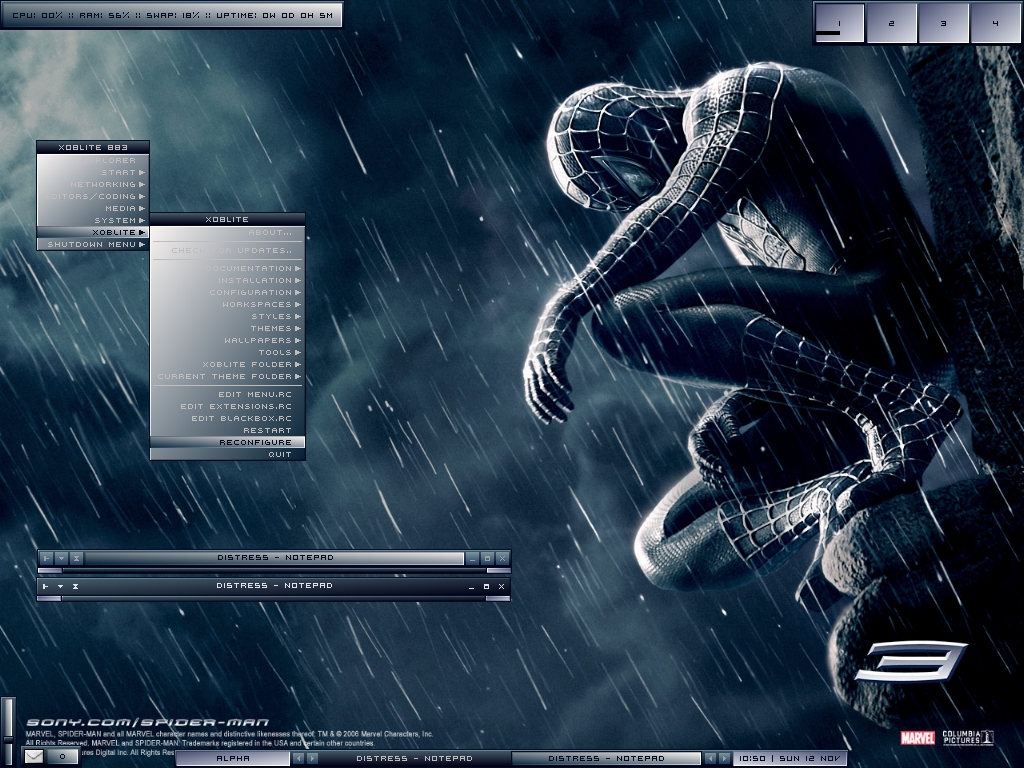The width and height of the screenshot is (1024, 768).
Task: Expand the Installation submenu
Action: tap(227, 280)
